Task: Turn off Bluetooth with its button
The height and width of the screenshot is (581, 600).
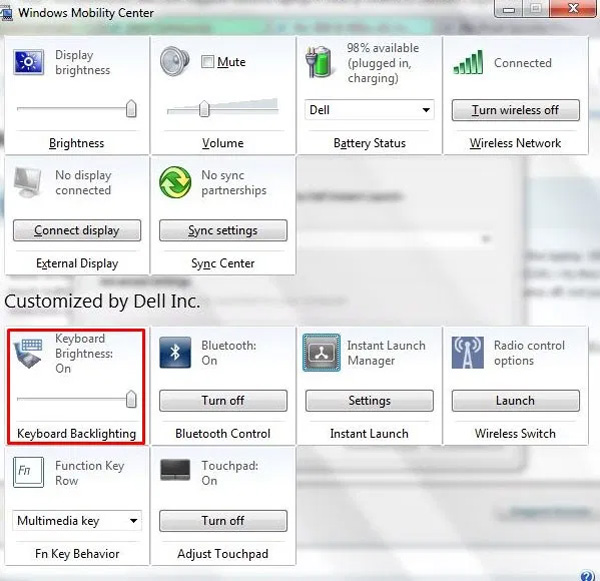Action: 223,401
